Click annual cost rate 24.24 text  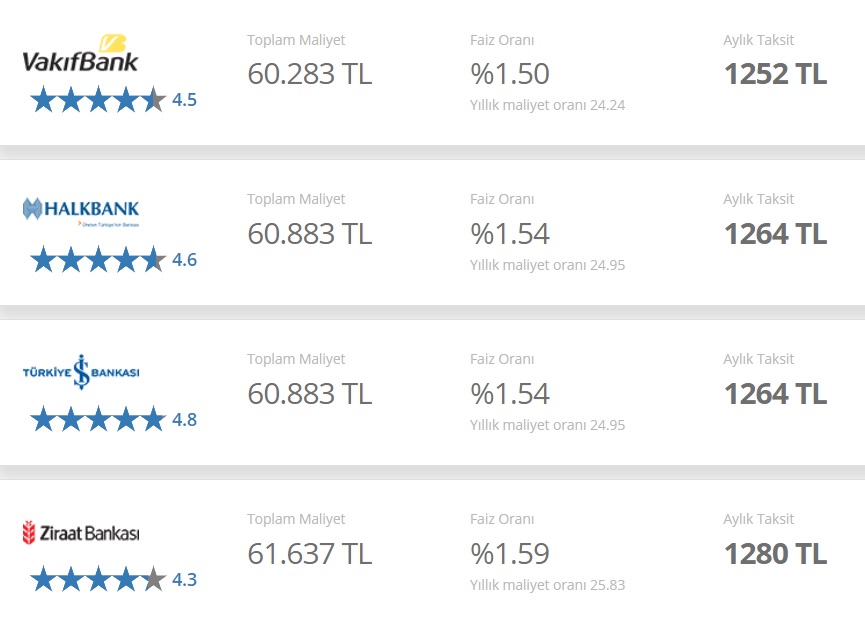pyautogui.click(x=547, y=105)
